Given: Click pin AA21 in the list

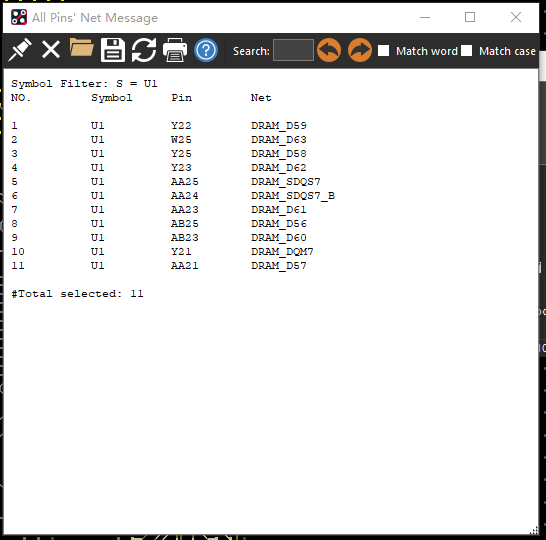Looking at the screenshot, I should 185,266.
